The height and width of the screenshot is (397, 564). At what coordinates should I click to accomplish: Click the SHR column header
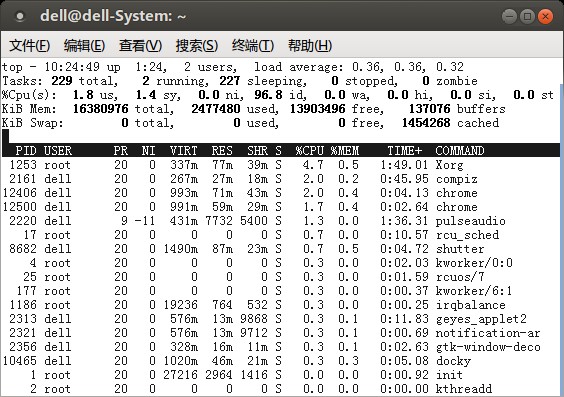257,150
